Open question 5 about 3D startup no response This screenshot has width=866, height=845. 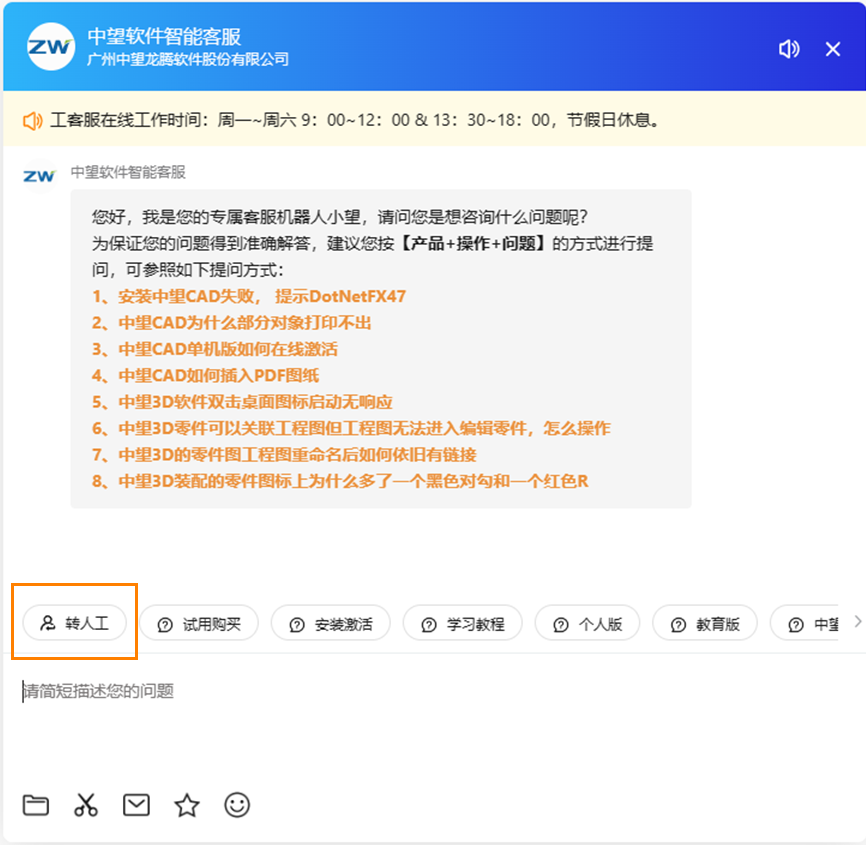(x=242, y=402)
